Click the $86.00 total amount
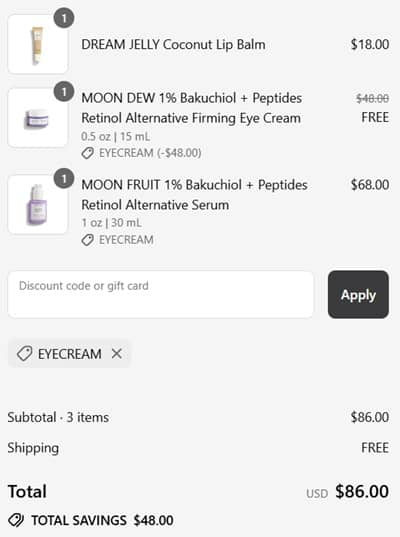This screenshot has height=537, width=400. point(362,491)
